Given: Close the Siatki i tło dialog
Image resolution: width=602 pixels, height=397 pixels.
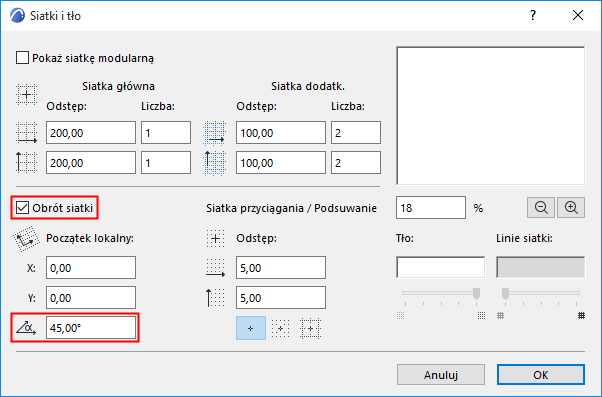Looking at the screenshot, I should pyautogui.click(x=577, y=15).
